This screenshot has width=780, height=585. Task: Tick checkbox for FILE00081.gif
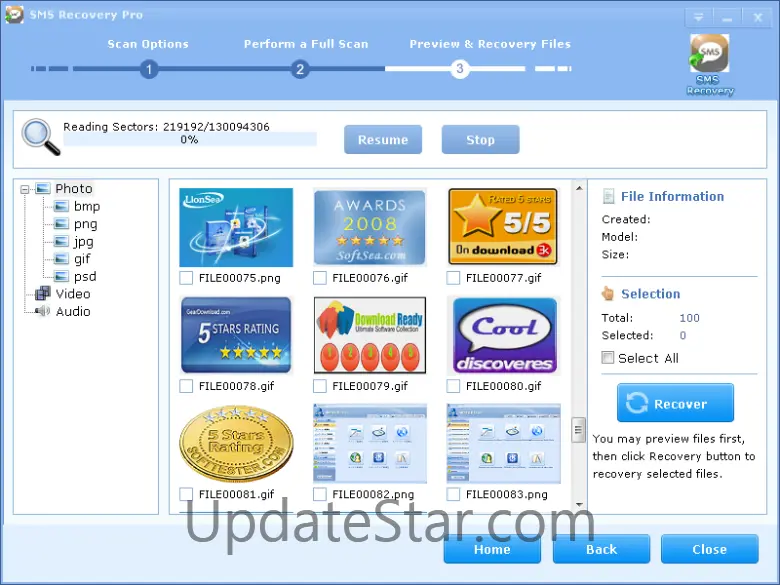(x=186, y=494)
